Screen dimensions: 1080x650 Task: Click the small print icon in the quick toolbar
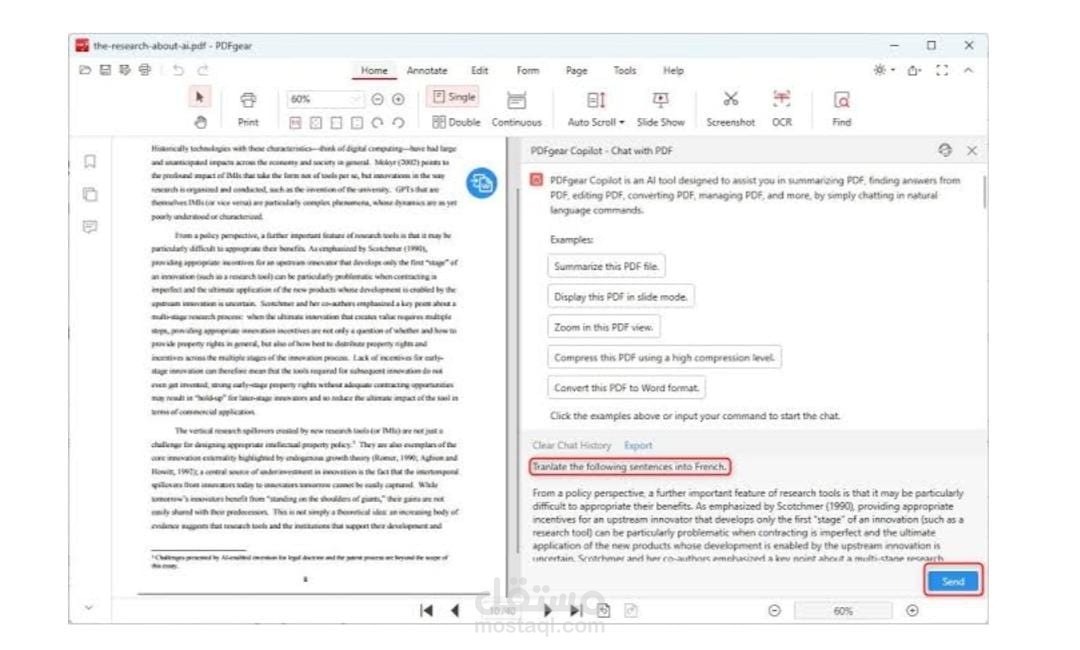pos(145,70)
